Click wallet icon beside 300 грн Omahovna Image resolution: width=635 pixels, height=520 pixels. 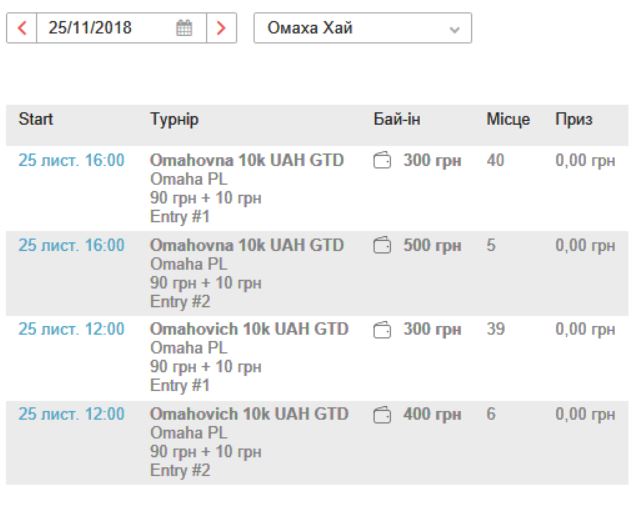click(381, 161)
